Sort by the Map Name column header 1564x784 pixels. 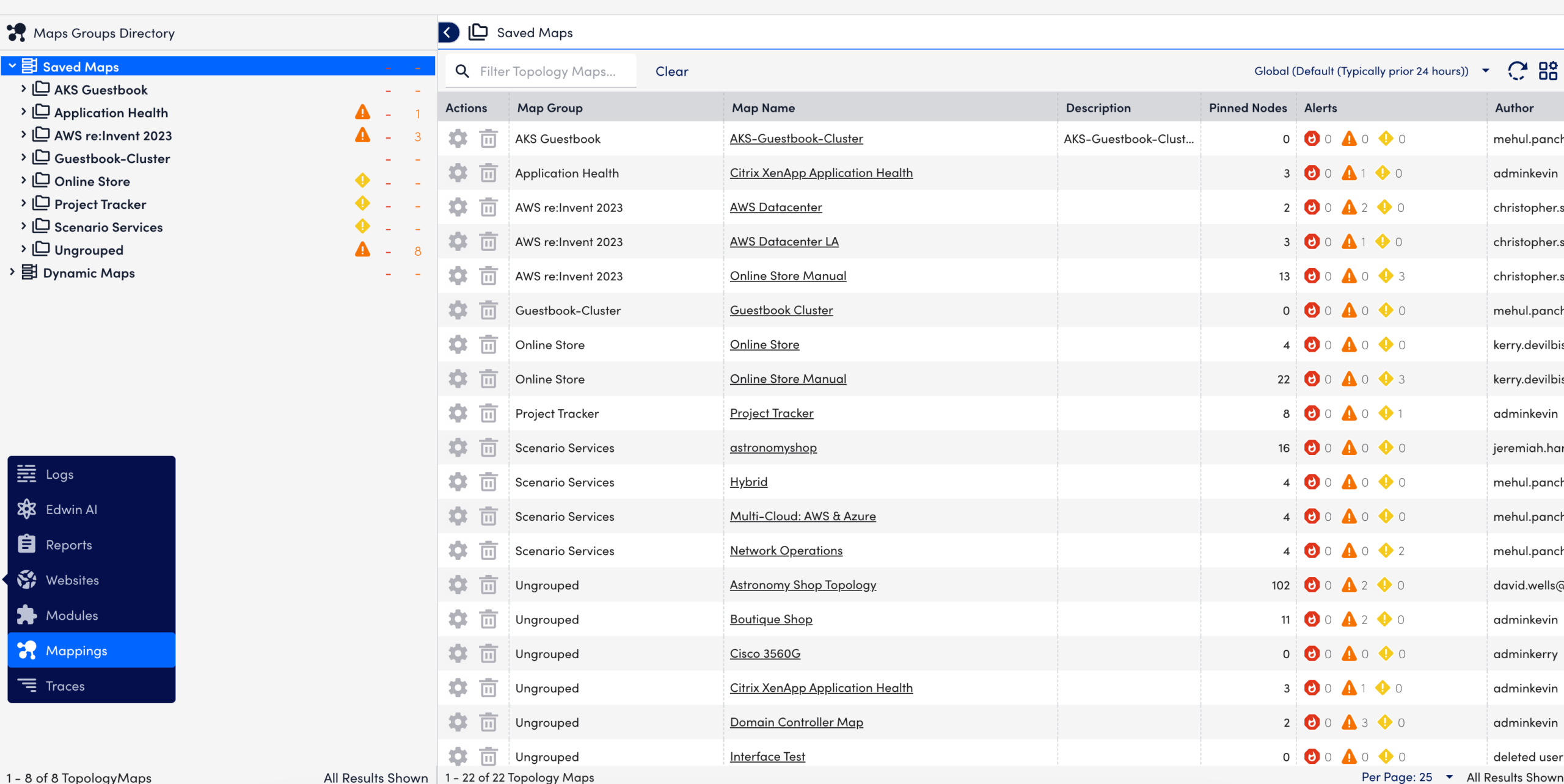point(763,108)
